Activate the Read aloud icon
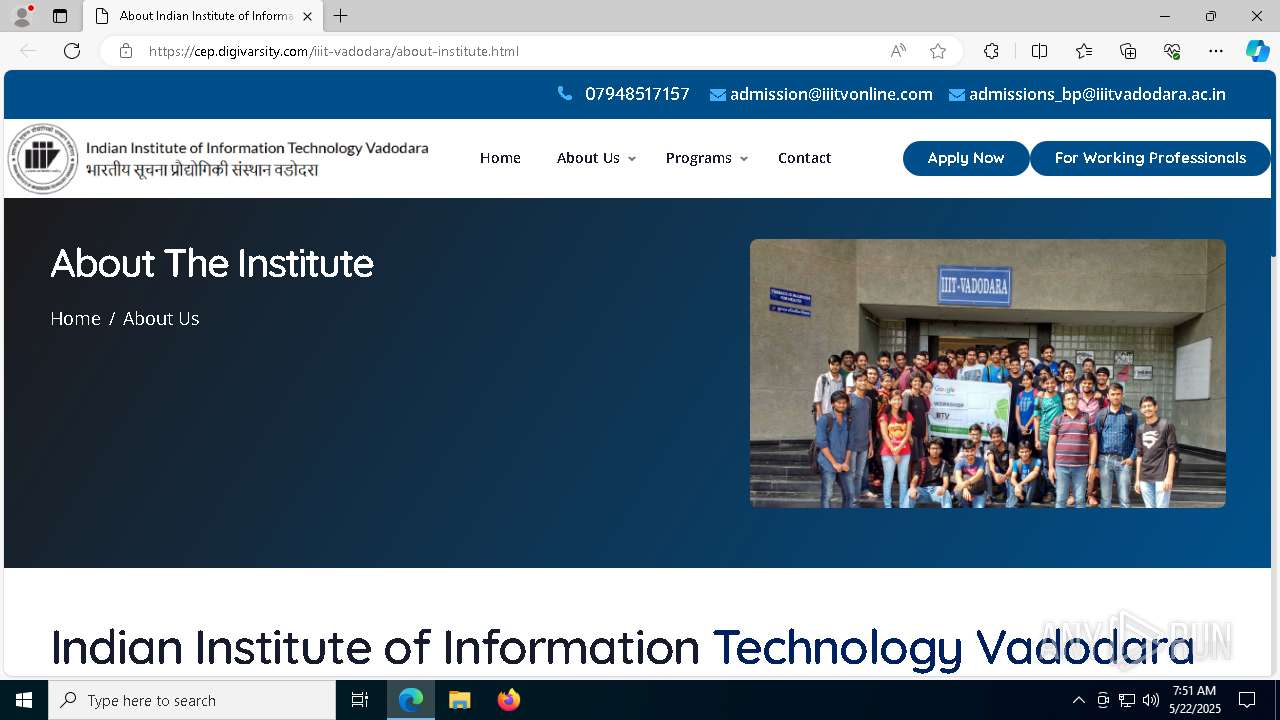Screen dimensions: 1280x720 coord(898,51)
